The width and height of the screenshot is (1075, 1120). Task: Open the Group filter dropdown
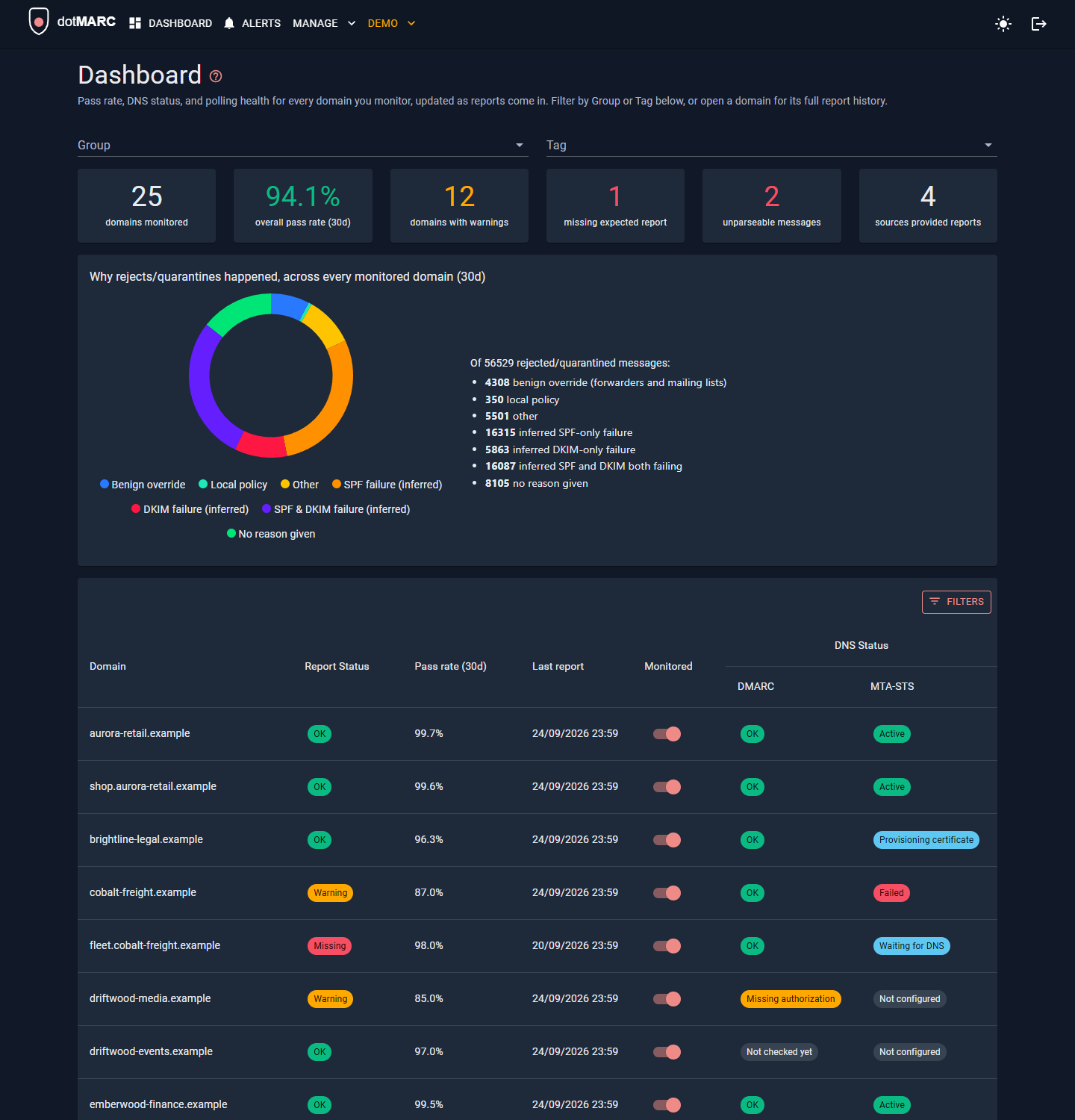(303, 145)
